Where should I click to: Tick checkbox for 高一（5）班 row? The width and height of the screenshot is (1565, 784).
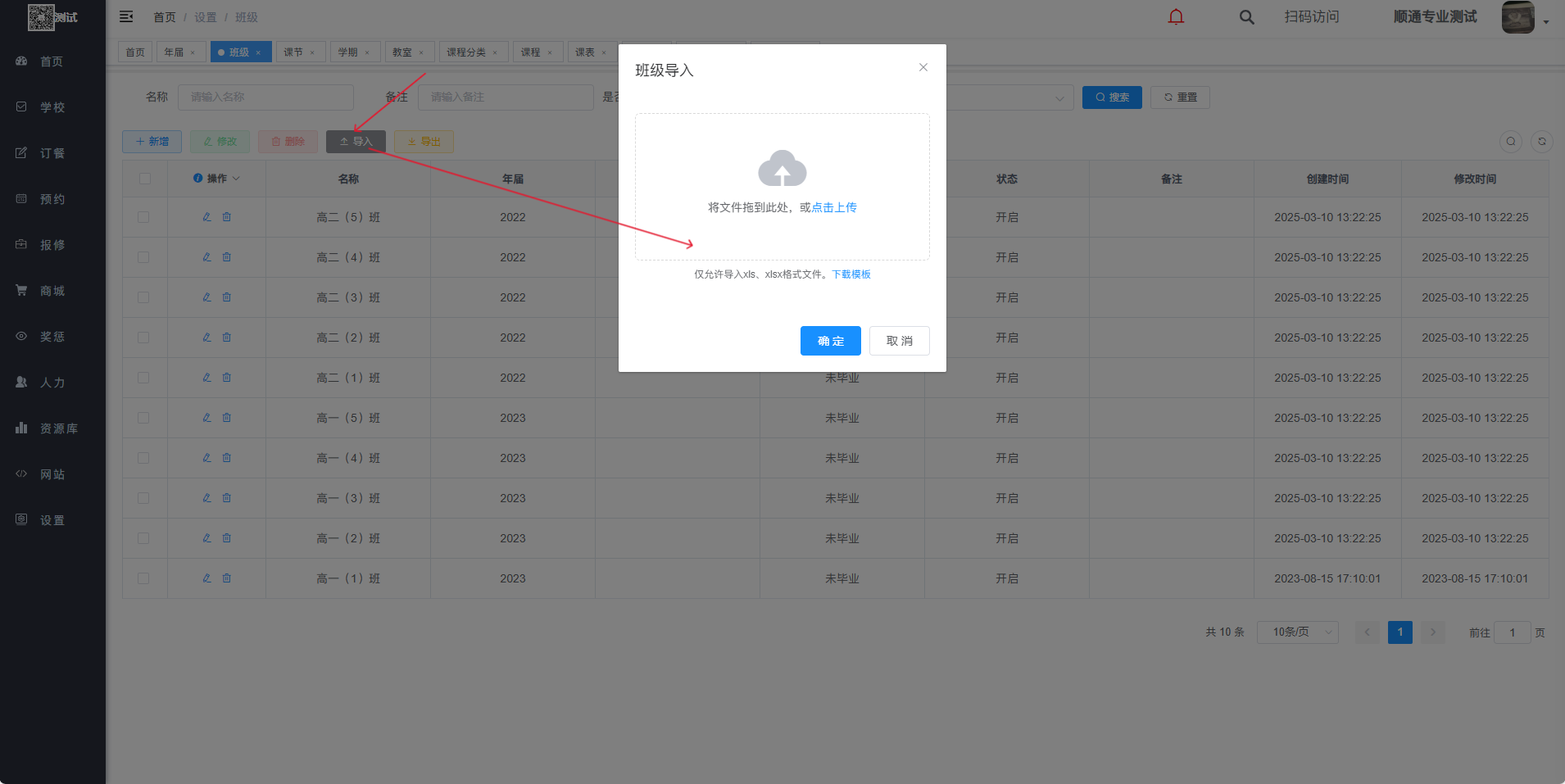click(x=143, y=418)
